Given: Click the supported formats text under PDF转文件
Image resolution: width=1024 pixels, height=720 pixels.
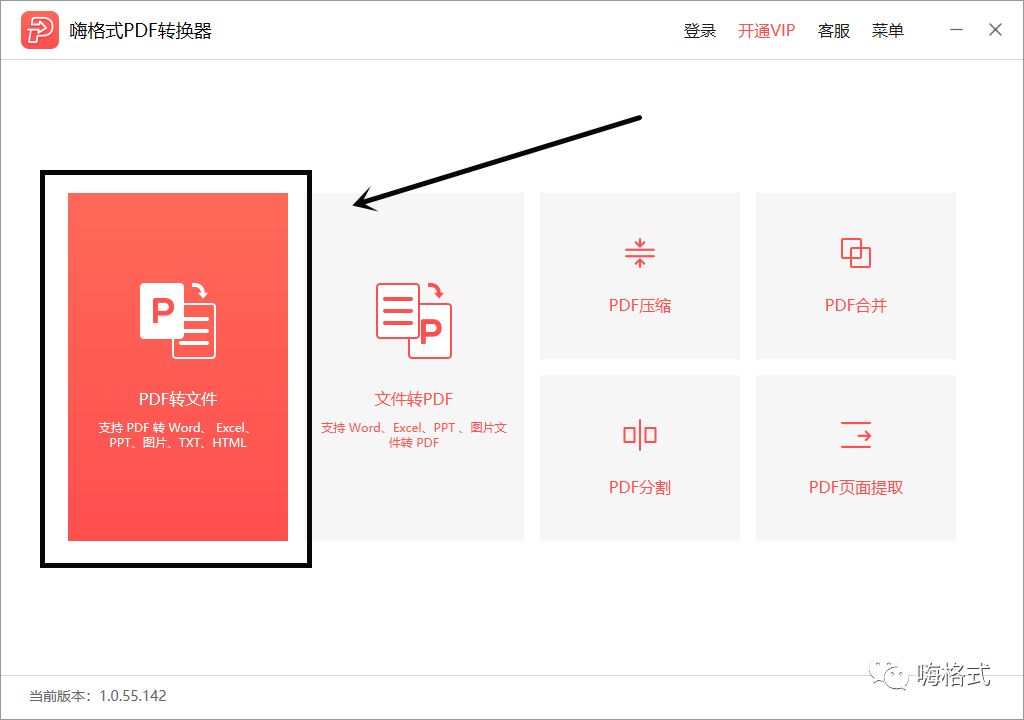Looking at the screenshot, I should tap(176, 434).
